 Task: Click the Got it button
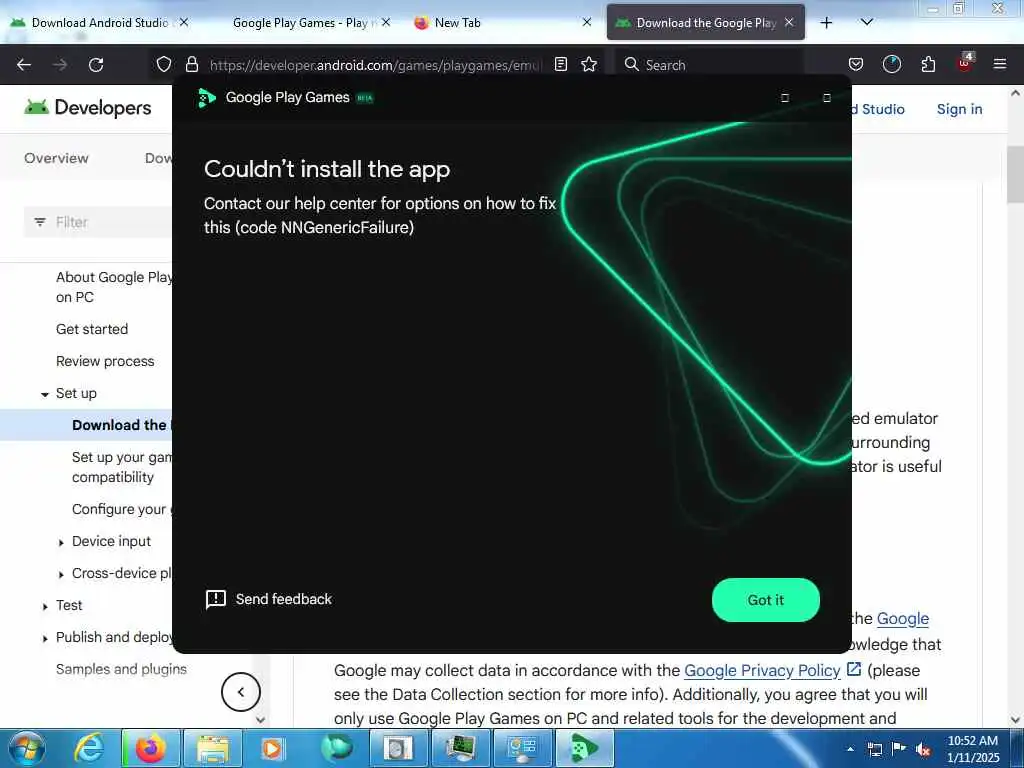pos(765,600)
